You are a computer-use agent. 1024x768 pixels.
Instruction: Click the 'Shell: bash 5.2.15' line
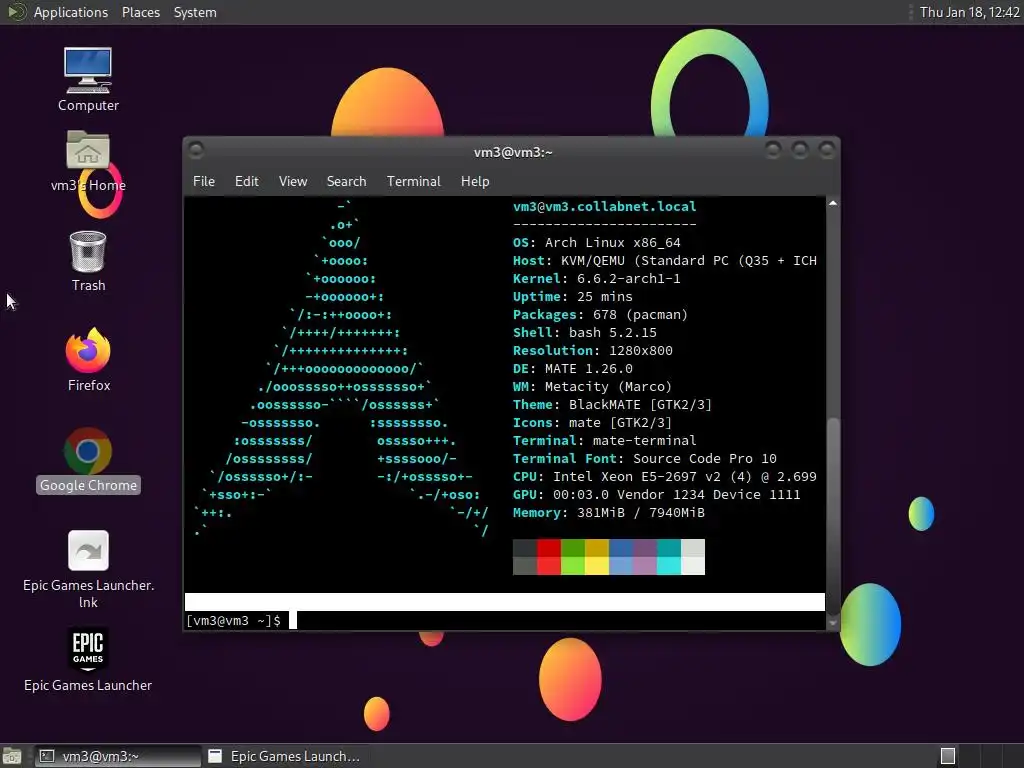click(x=584, y=332)
